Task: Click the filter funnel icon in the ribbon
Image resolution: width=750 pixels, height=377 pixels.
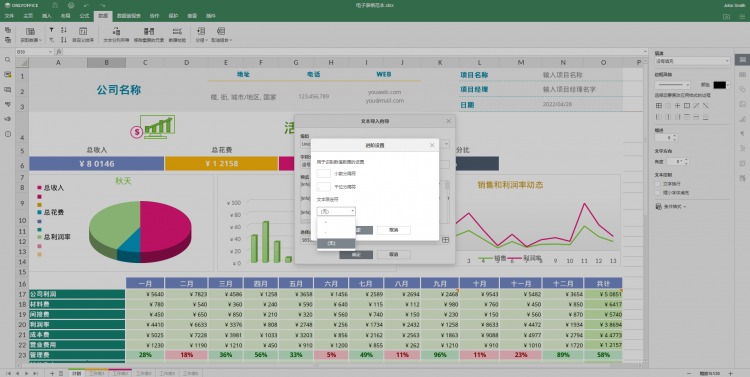Action: pyautogui.click(x=52, y=30)
